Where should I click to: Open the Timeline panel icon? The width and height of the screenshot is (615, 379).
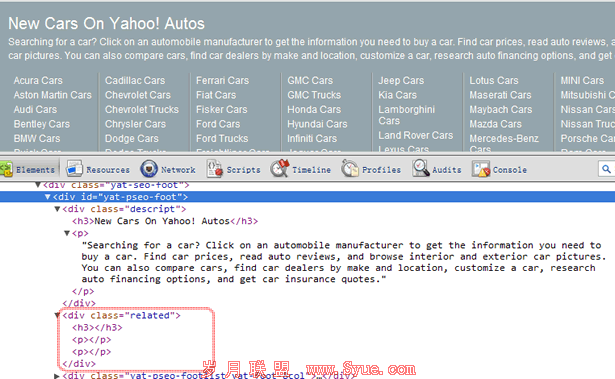[280, 169]
